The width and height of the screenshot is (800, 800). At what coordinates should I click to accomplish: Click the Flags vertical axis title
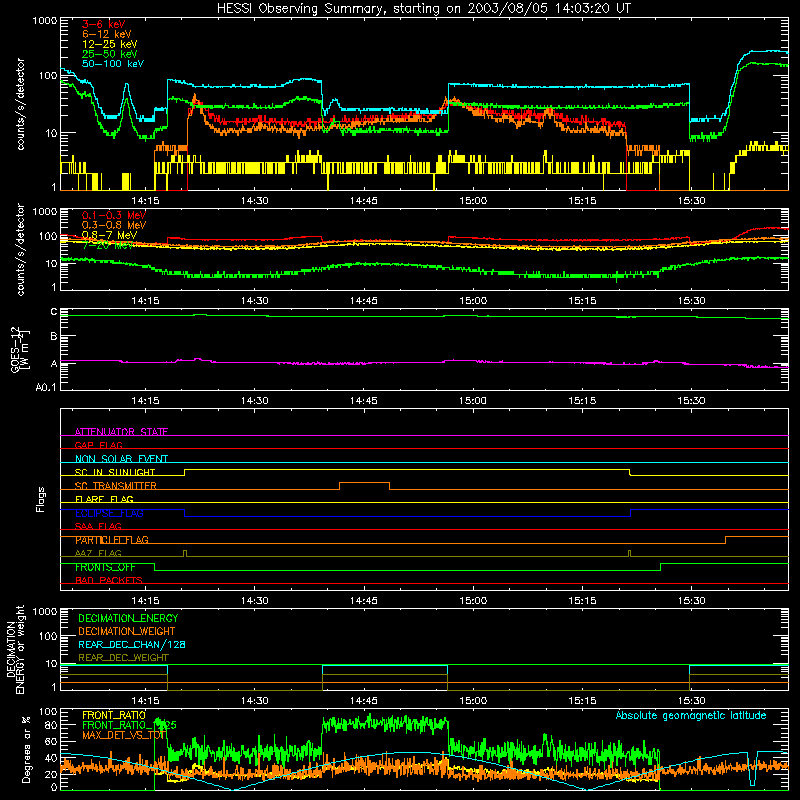40,499
